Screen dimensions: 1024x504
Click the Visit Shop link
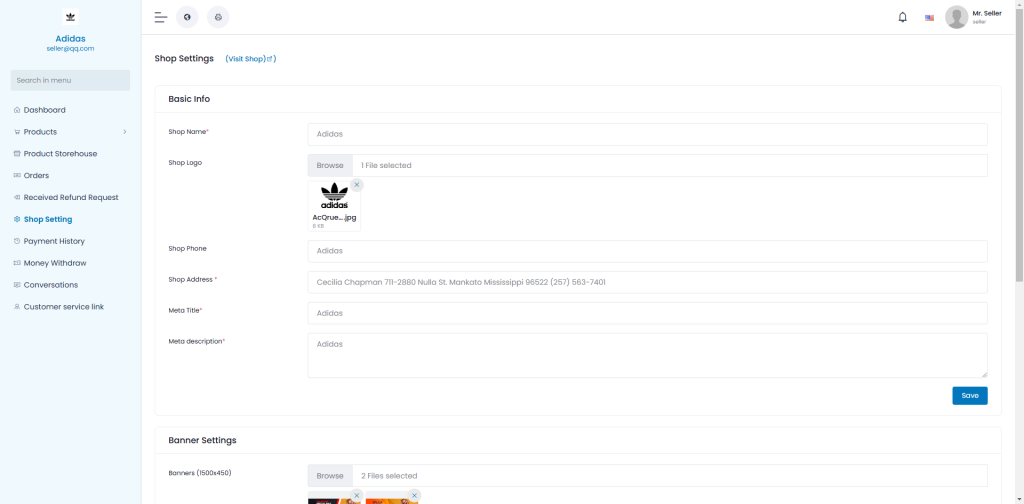pyautogui.click(x=250, y=59)
